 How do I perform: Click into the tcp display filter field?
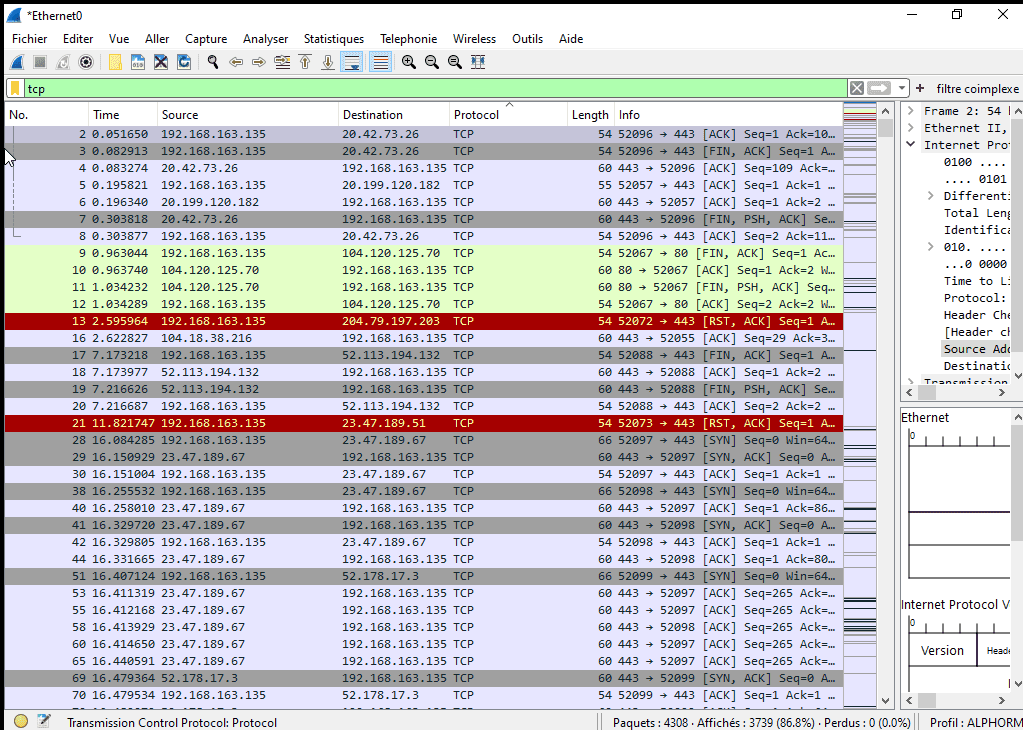(436, 88)
